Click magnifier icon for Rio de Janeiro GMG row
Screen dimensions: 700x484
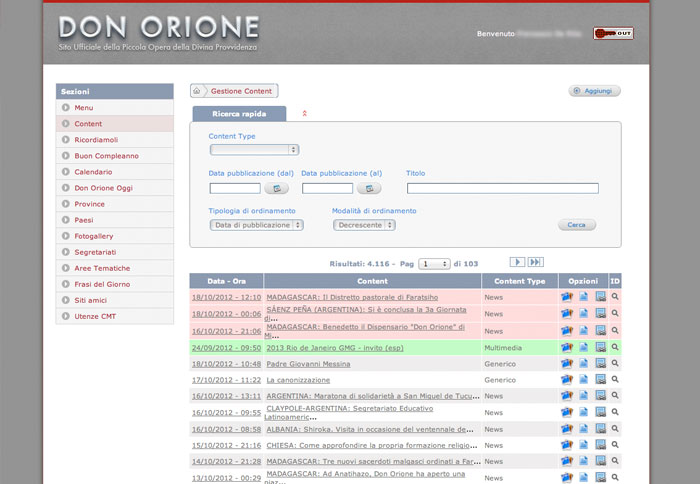coord(615,346)
